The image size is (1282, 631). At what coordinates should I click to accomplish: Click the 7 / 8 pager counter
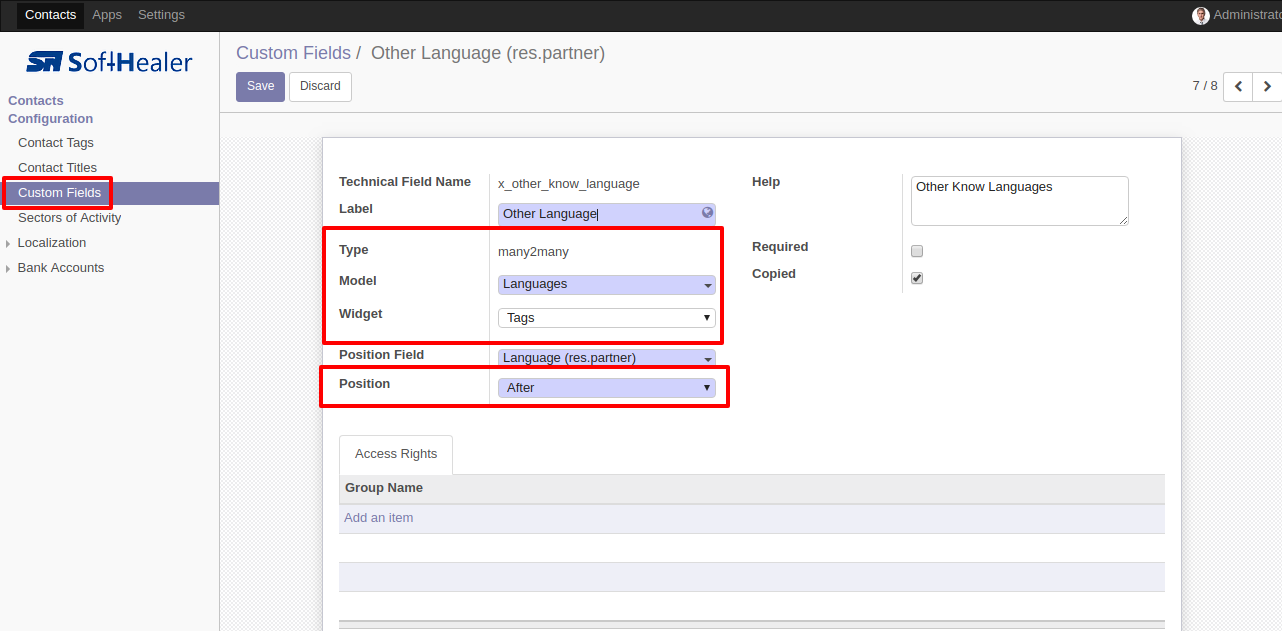[x=1205, y=86]
